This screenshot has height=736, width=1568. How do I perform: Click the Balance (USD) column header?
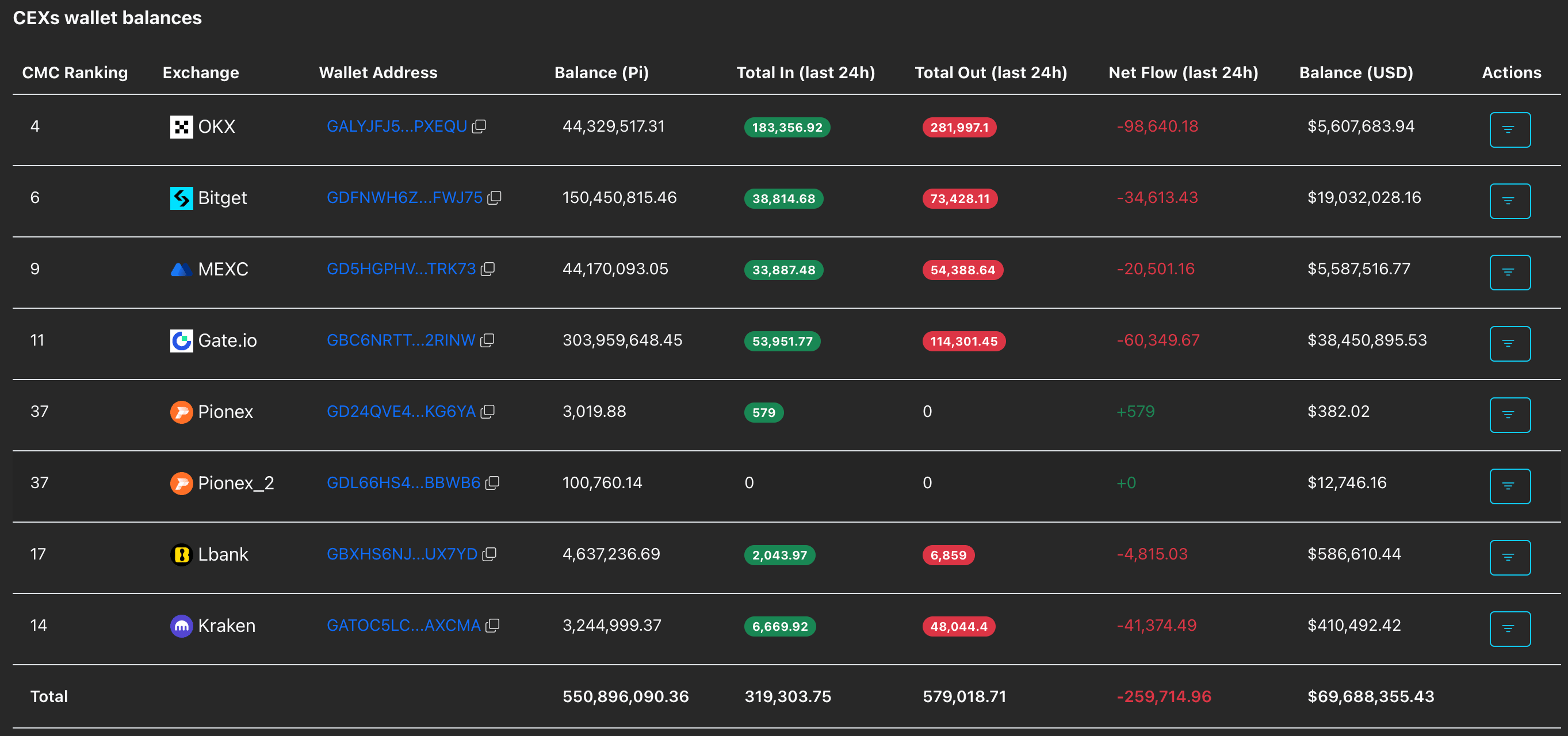pos(1356,73)
